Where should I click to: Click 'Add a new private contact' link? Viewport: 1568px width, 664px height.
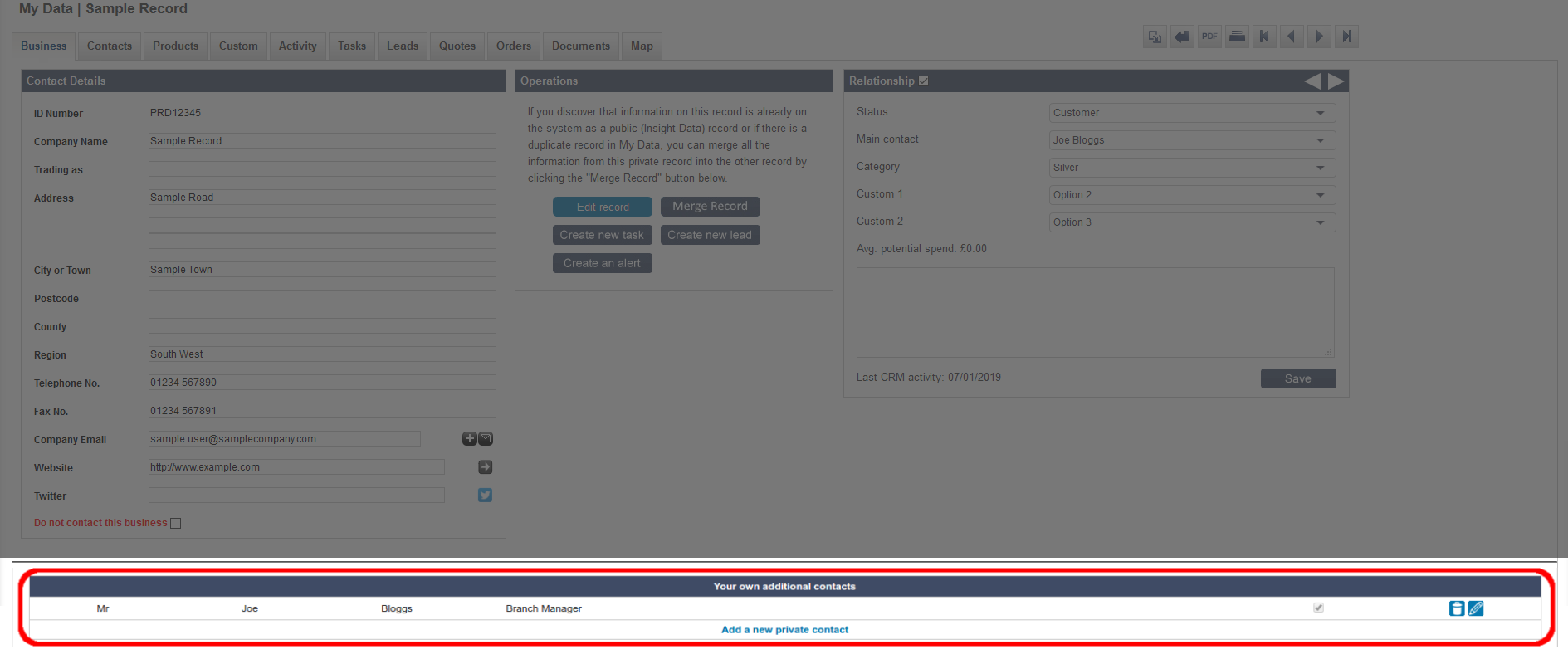coord(784,630)
